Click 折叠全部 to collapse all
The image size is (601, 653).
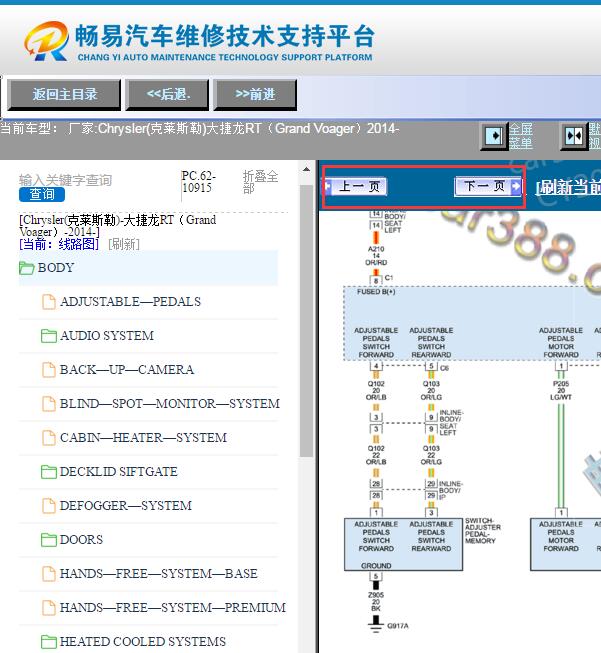point(260,182)
